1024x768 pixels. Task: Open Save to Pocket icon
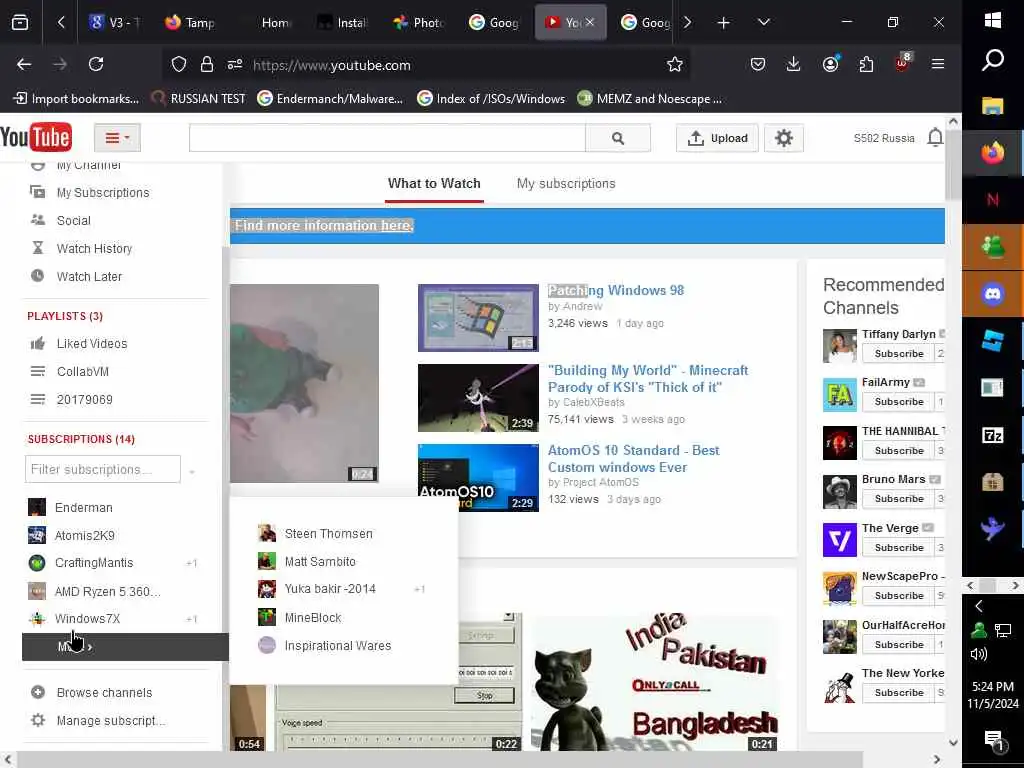758,64
